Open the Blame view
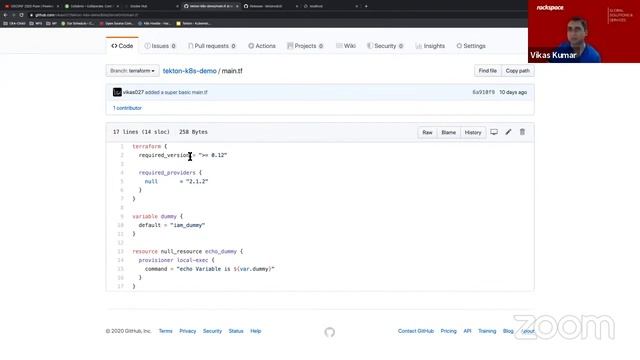 (x=448, y=133)
